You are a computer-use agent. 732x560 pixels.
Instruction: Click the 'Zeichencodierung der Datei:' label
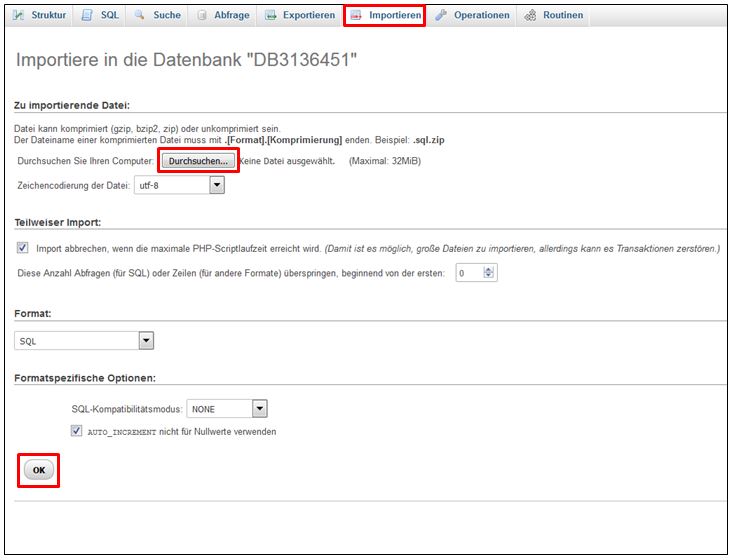[74, 186]
